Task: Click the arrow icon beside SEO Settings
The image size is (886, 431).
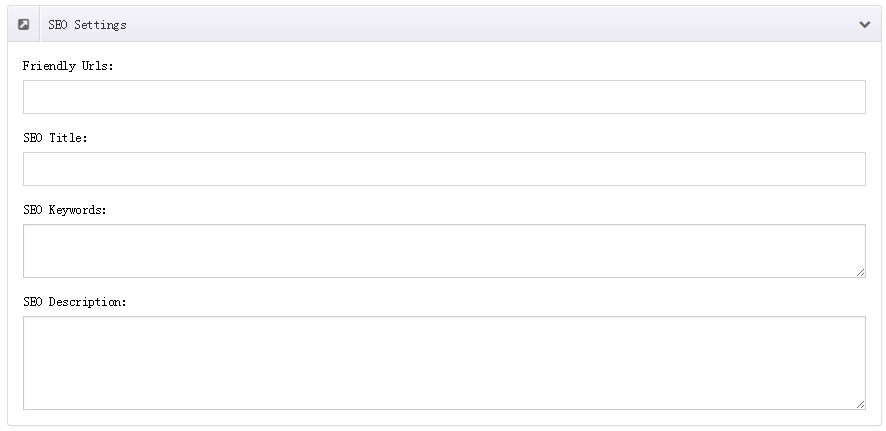Action: coord(24,24)
